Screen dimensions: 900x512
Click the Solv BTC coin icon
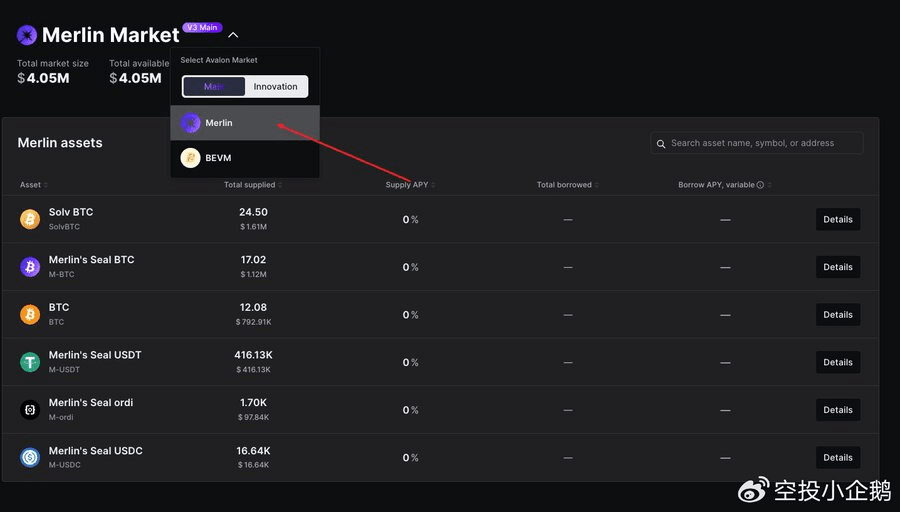coord(30,219)
